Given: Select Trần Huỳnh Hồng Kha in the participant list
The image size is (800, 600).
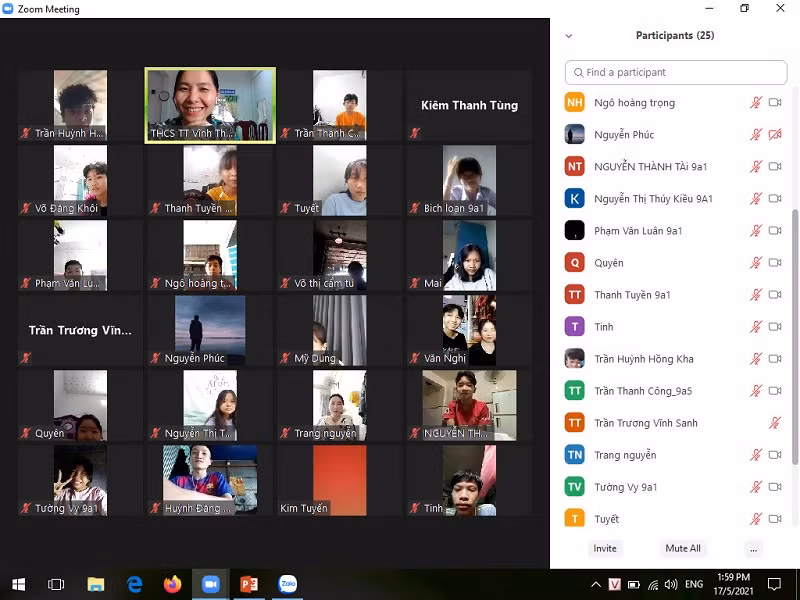Looking at the screenshot, I should (x=643, y=359).
